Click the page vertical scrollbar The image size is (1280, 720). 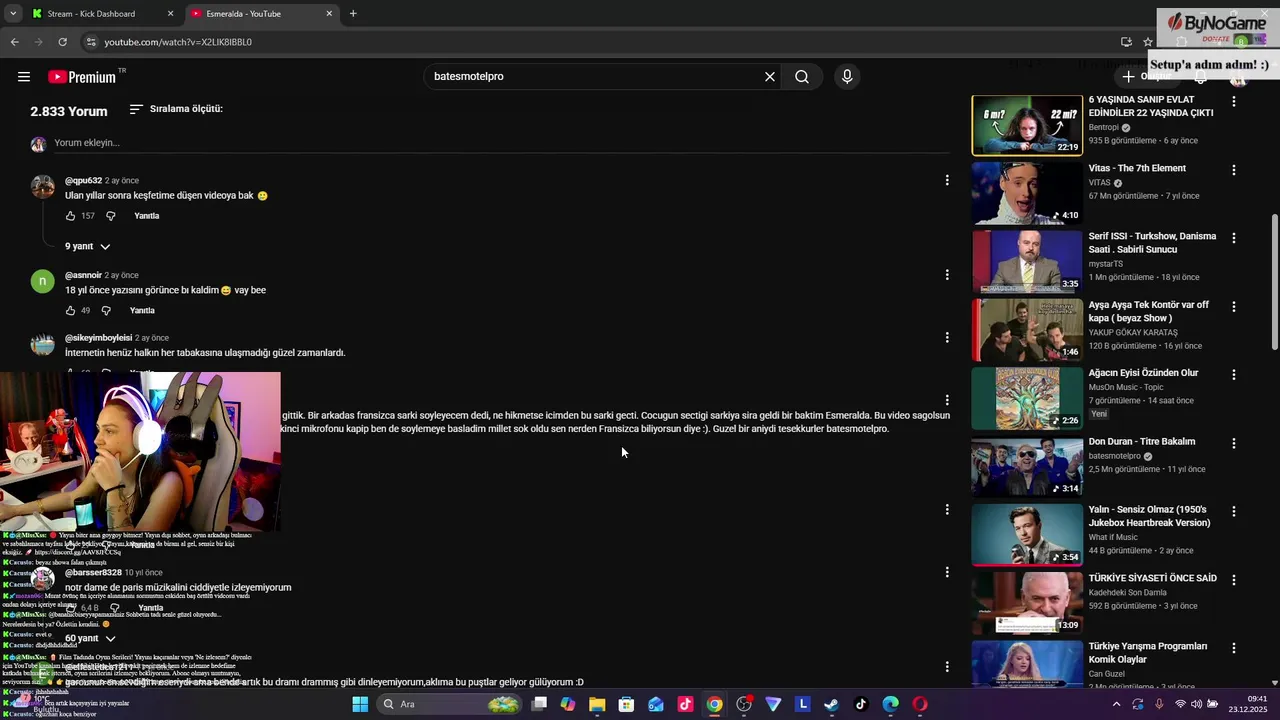(x=1274, y=282)
